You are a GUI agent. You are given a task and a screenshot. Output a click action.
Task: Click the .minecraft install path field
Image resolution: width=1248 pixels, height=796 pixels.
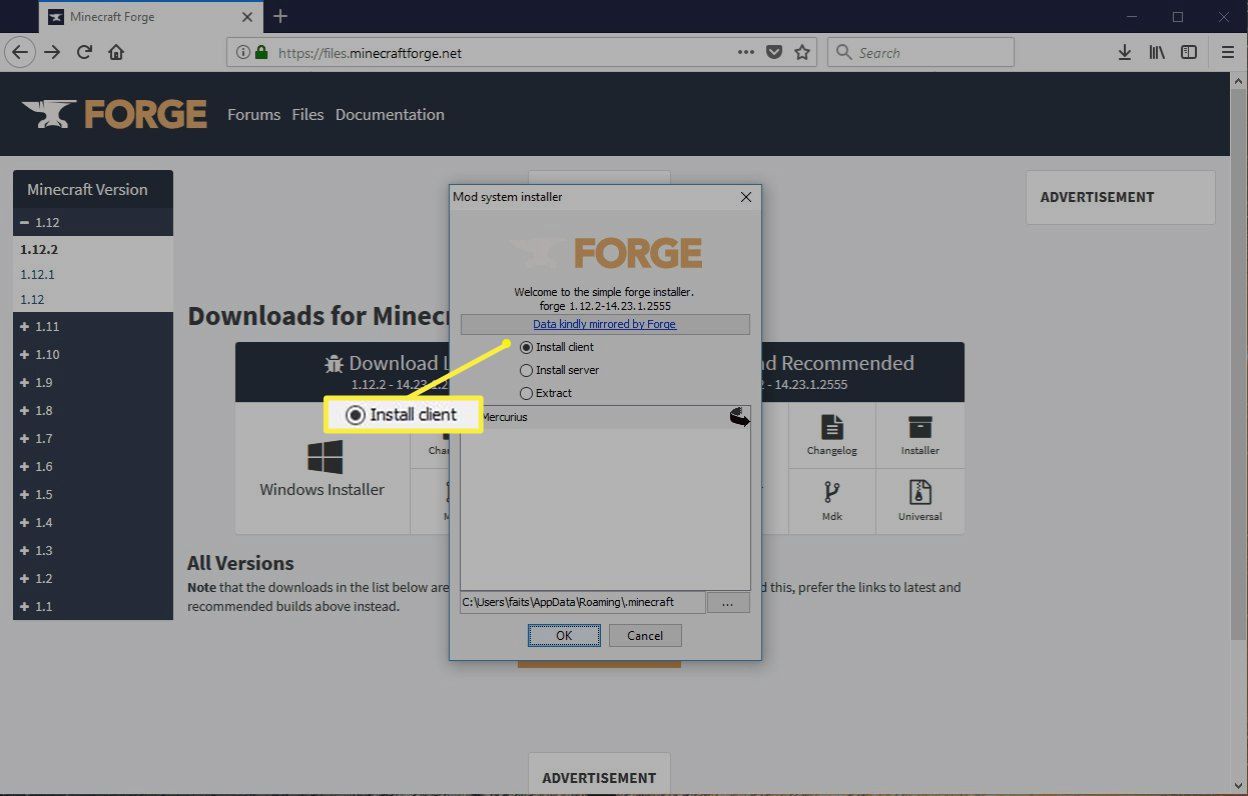(x=582, y=602)
